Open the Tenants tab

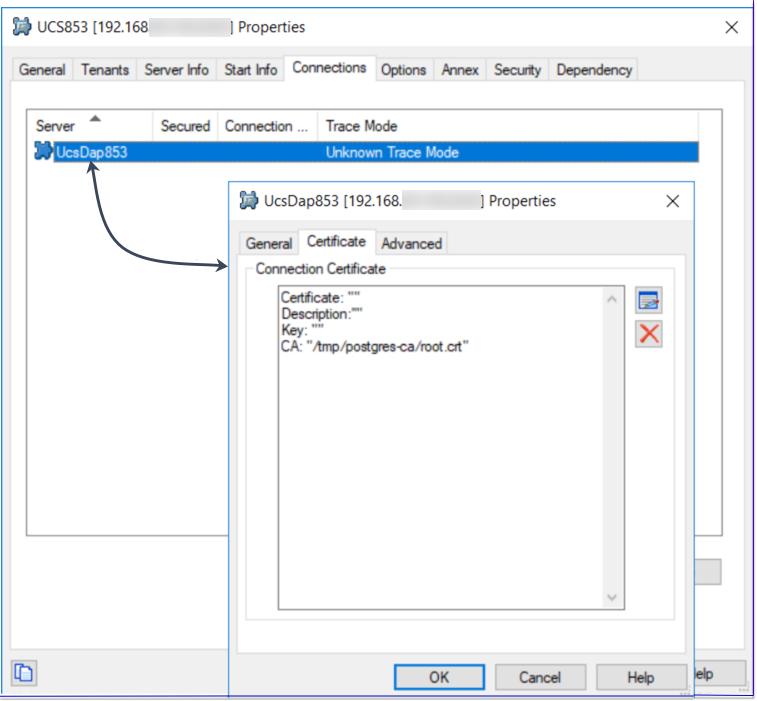pos(105,70)
